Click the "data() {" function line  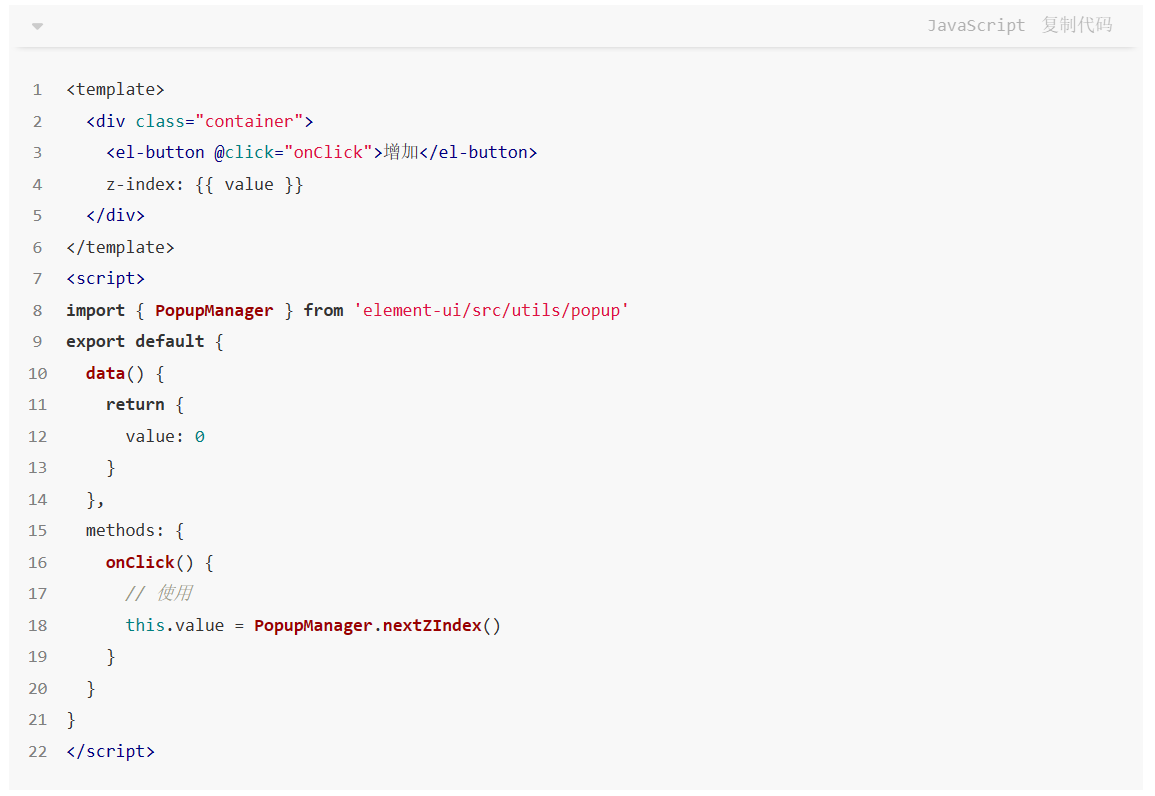[124, 373]
